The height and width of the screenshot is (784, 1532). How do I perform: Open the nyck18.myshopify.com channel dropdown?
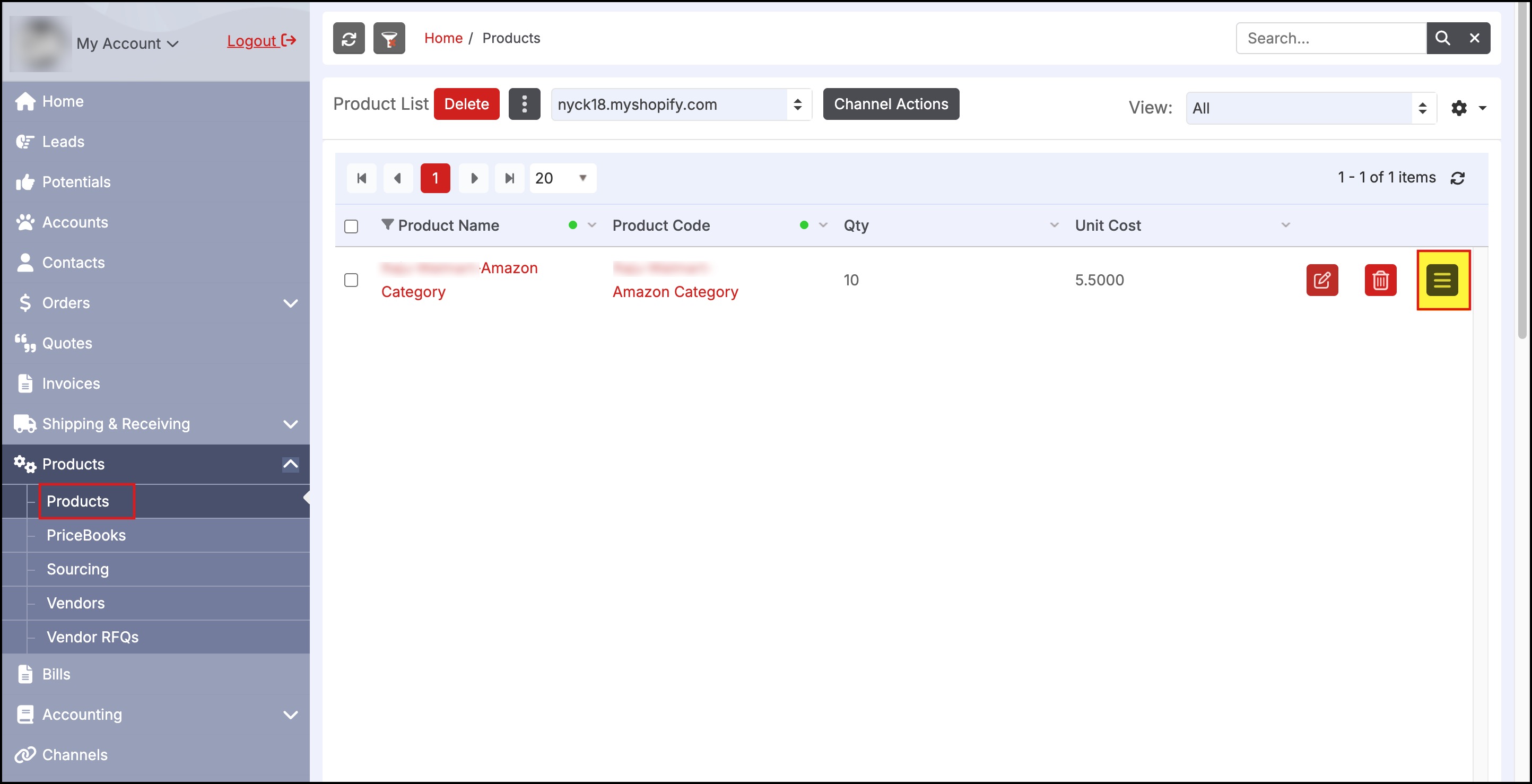[x=681, y=104]
